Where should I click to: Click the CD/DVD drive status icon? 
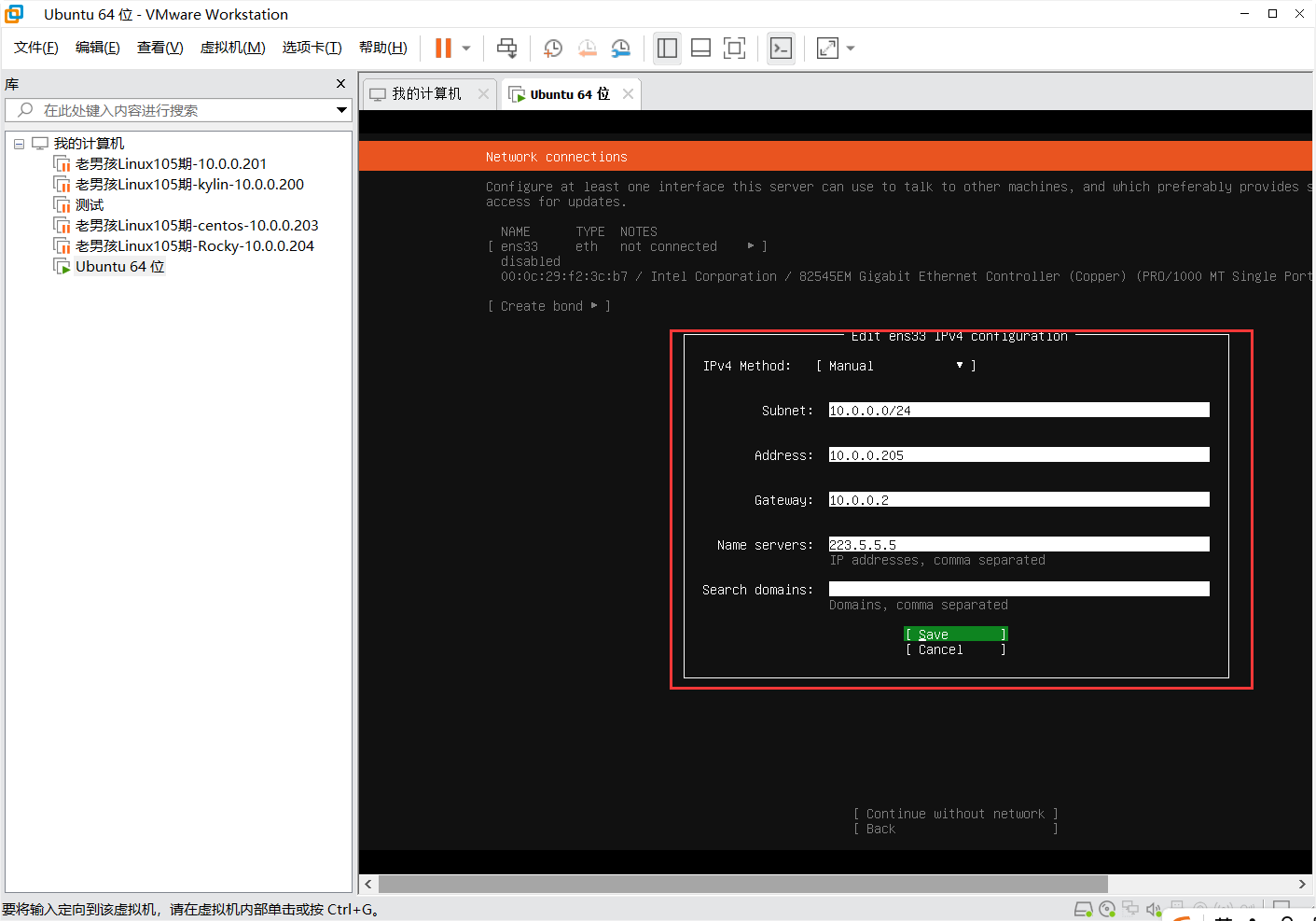[x=1107, y=909]
